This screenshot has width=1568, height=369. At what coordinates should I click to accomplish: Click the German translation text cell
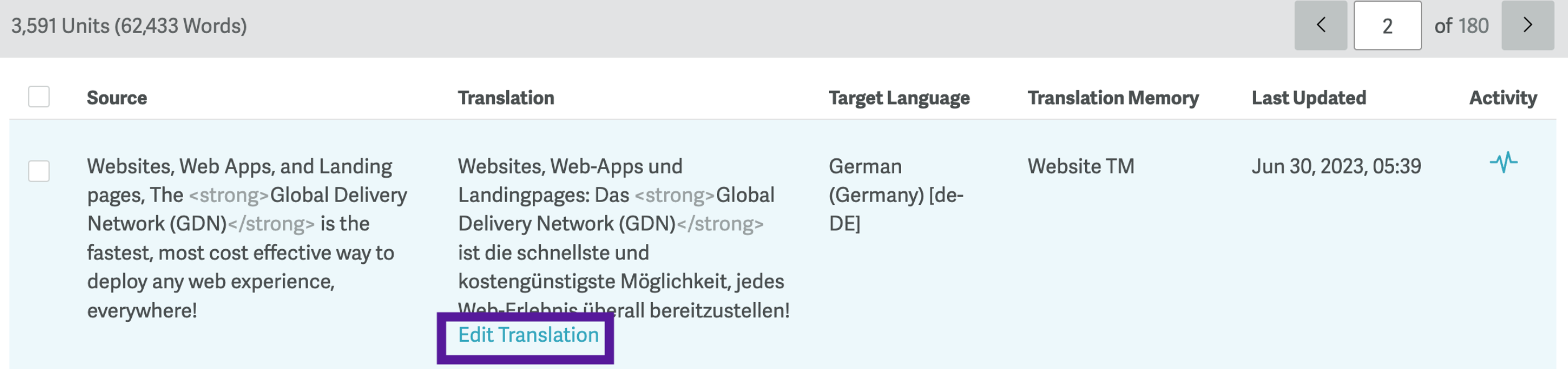[624, 238]
